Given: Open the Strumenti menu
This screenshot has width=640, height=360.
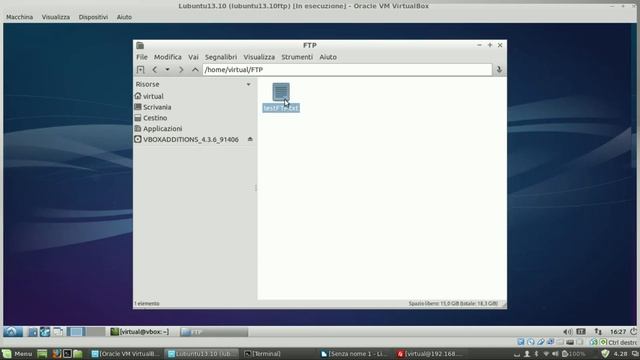Looking at the screenshot, I should click(x=297, y=57).
